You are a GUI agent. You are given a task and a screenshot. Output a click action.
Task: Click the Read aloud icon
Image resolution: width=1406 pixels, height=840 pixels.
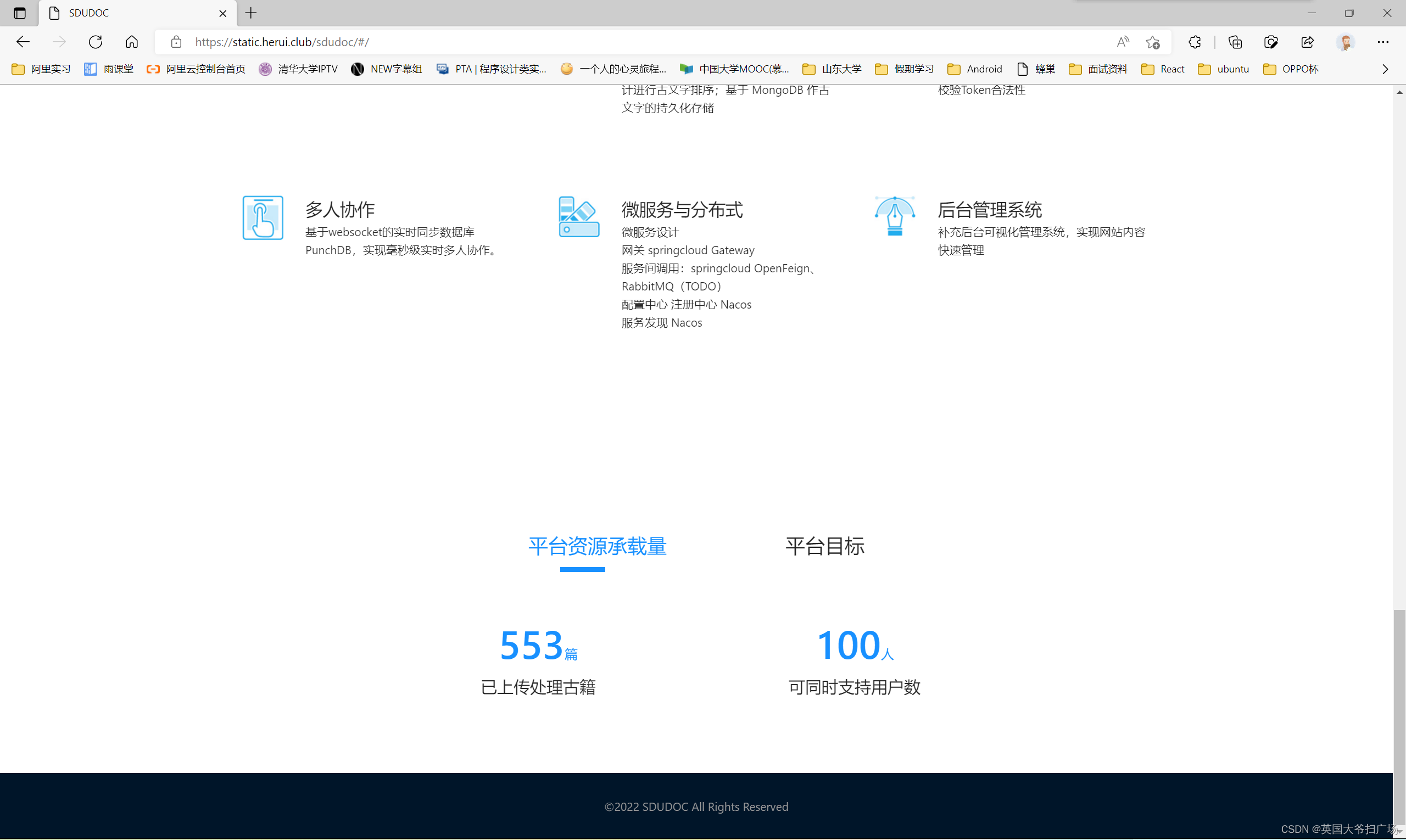point(1123,42)
